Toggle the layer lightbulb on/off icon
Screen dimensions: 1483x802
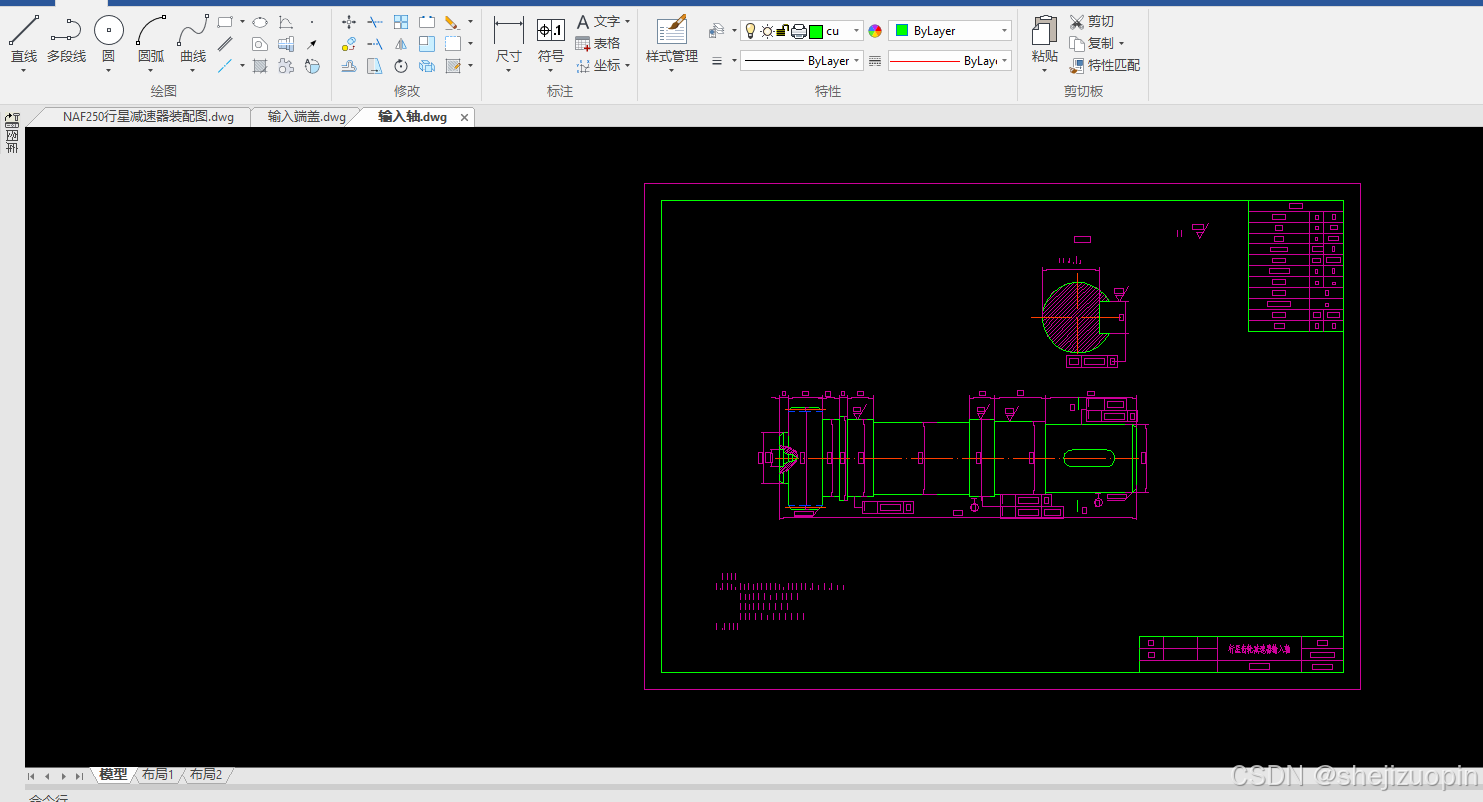click(751, 31)
